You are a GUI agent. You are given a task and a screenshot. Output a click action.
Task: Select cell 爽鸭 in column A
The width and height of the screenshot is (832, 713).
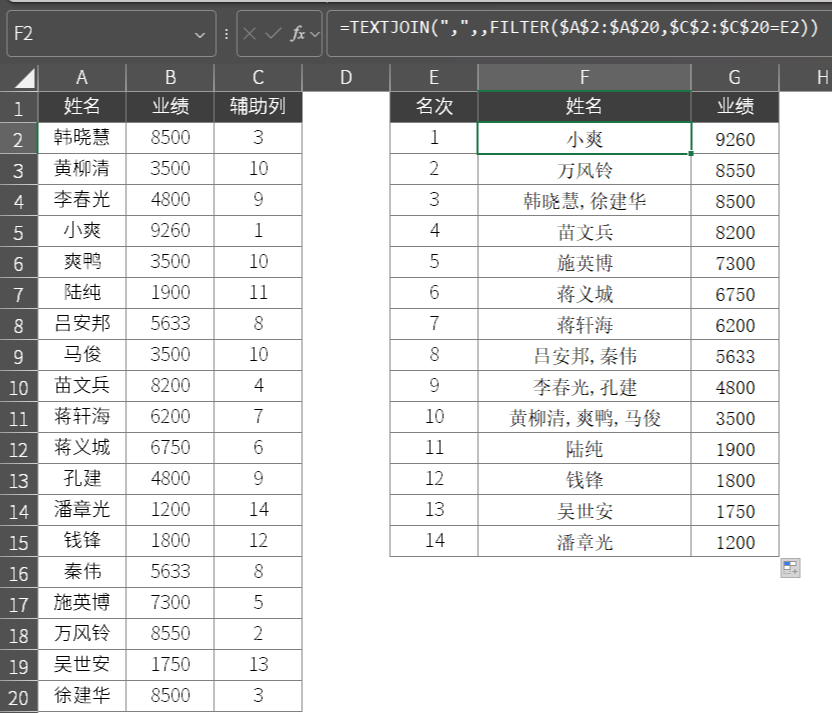pyautogui.click(x=82, y=262)
